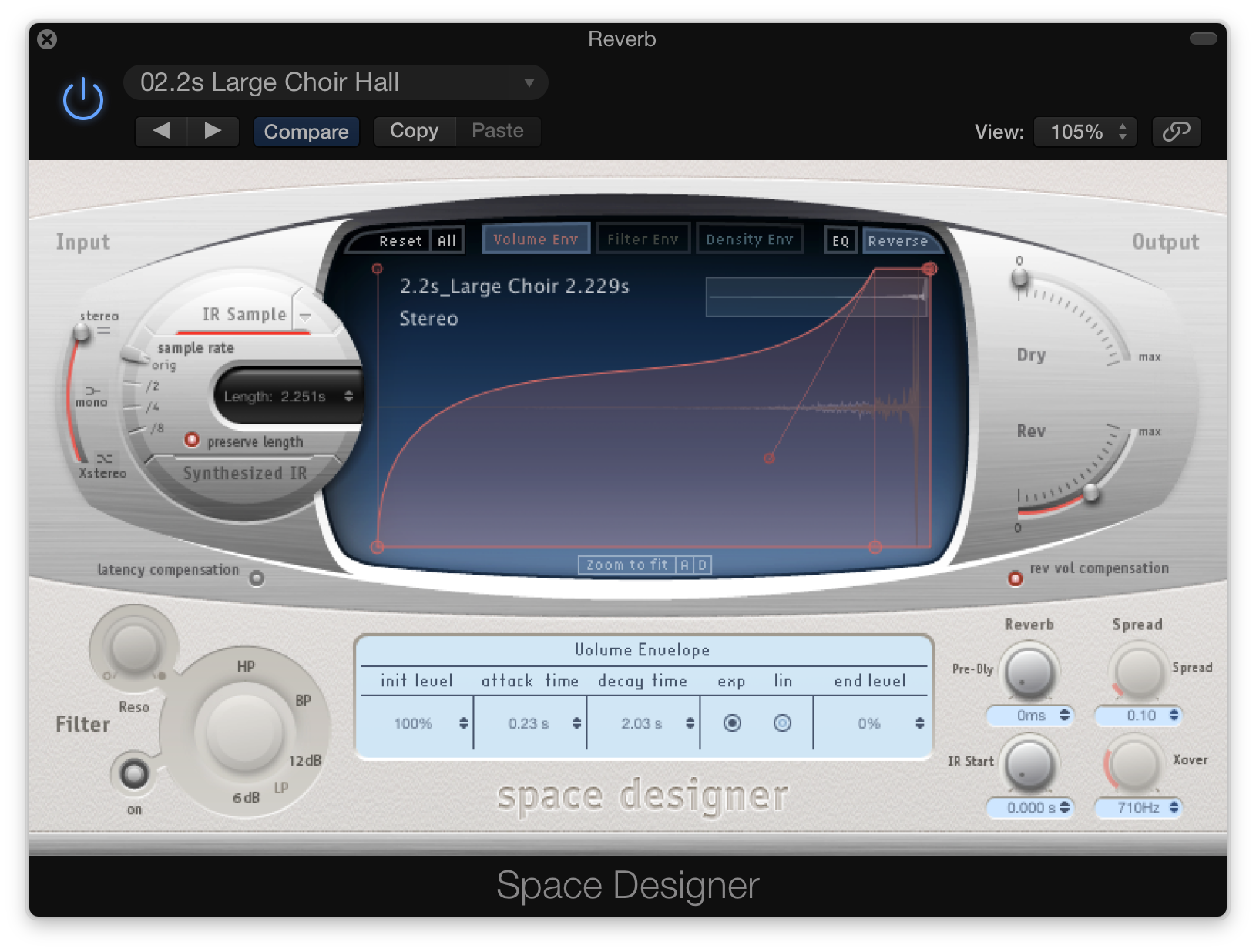Switch to the Density Env tab
This screenshot has height=952, width=1256.
click(749, 239)
